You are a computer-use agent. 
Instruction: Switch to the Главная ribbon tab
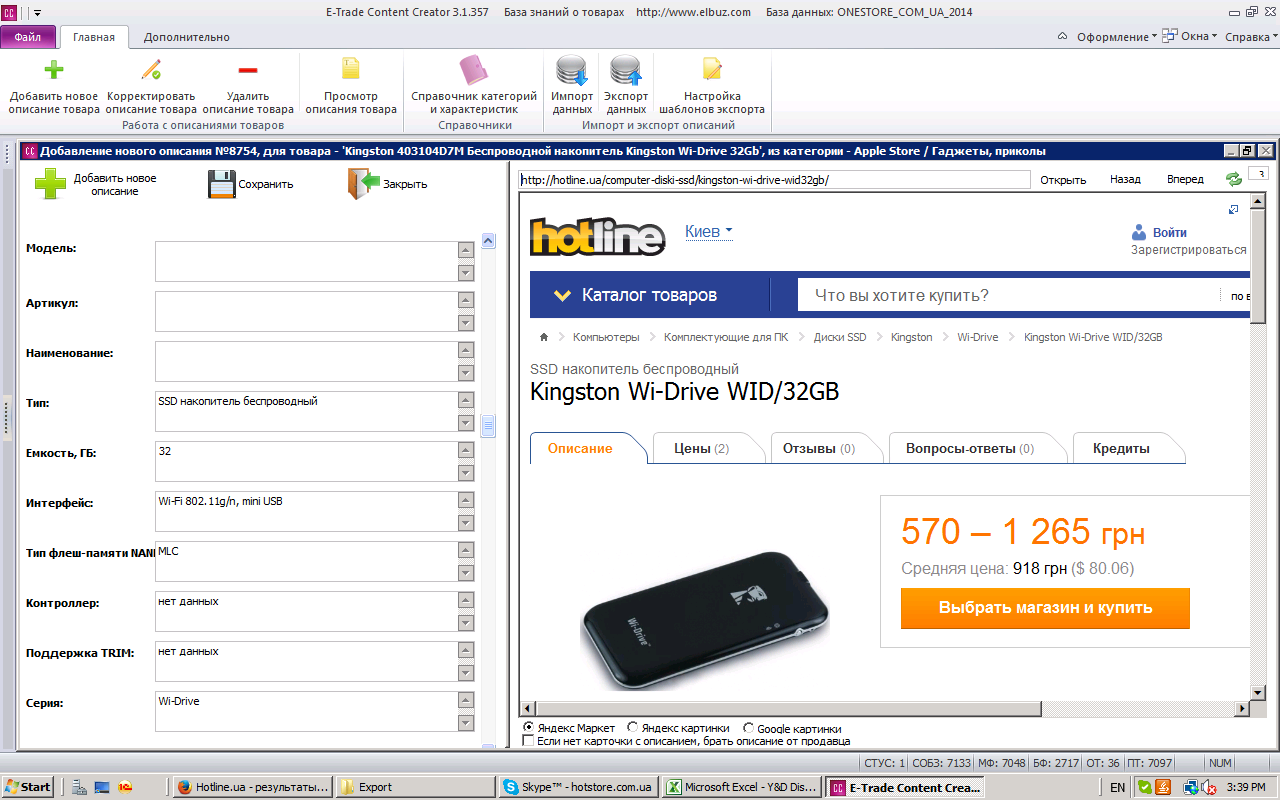94,37
